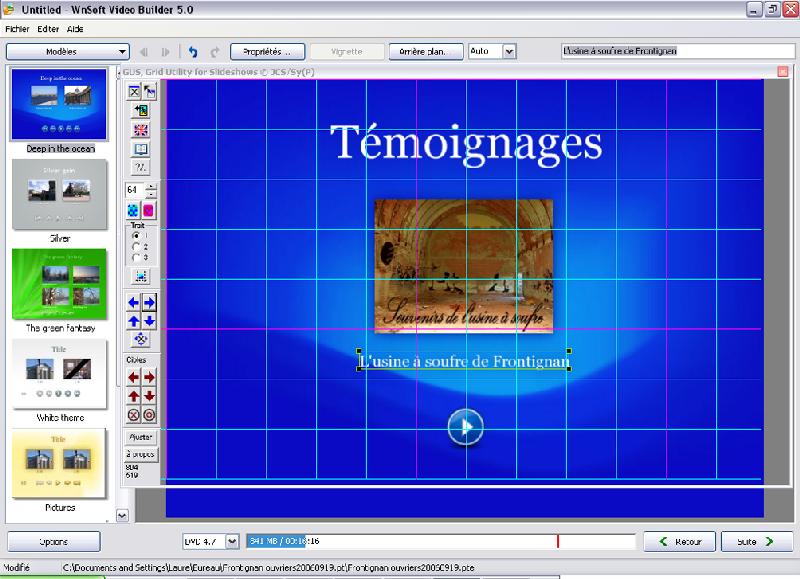Click the Arrière plan button

[426, 52]
